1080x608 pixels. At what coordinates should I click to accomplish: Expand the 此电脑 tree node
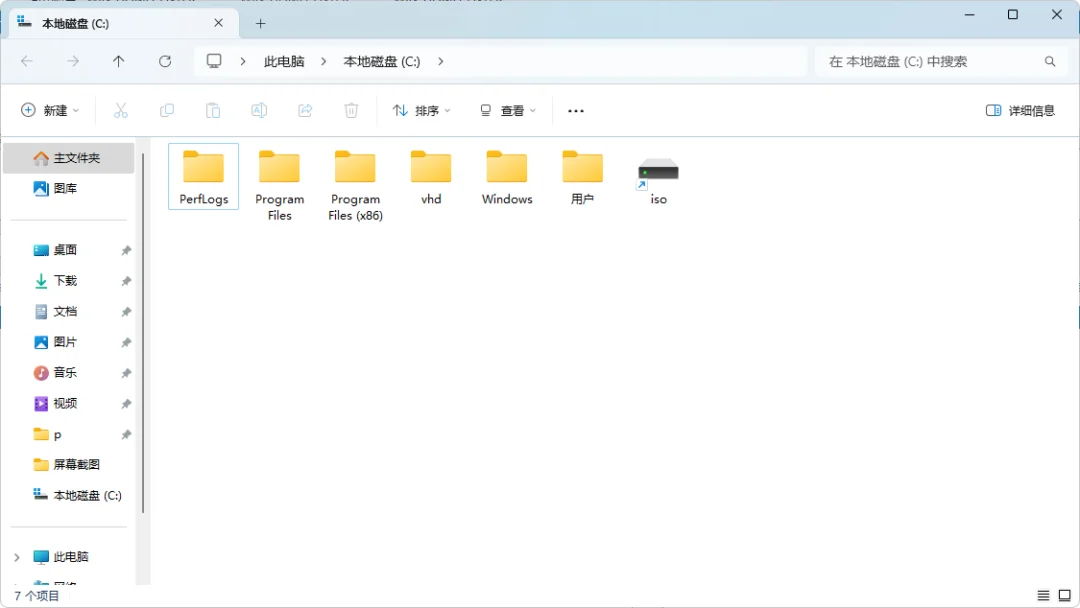coord(17,556)
